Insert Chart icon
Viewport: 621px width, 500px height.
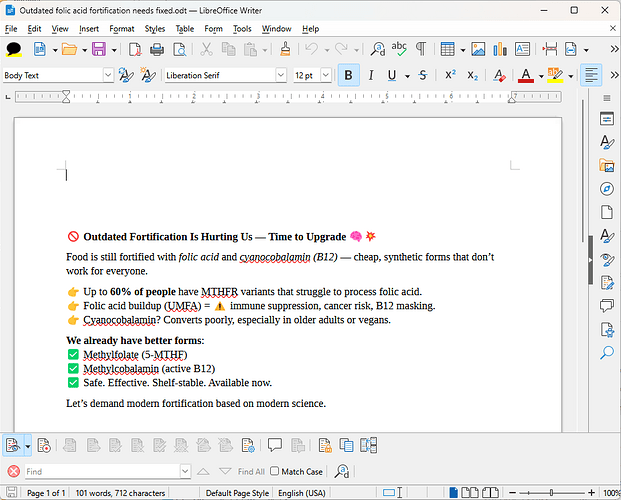[500, 50]
